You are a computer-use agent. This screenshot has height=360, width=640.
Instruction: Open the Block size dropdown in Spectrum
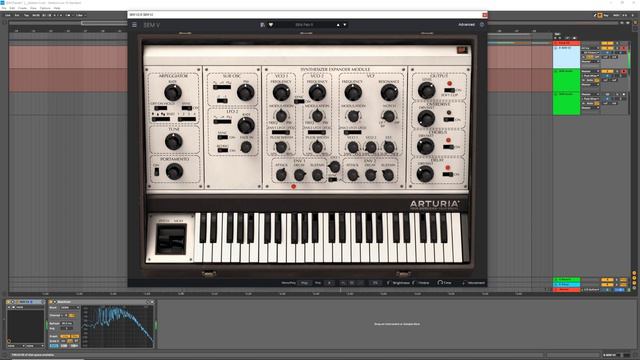[69, 308]
